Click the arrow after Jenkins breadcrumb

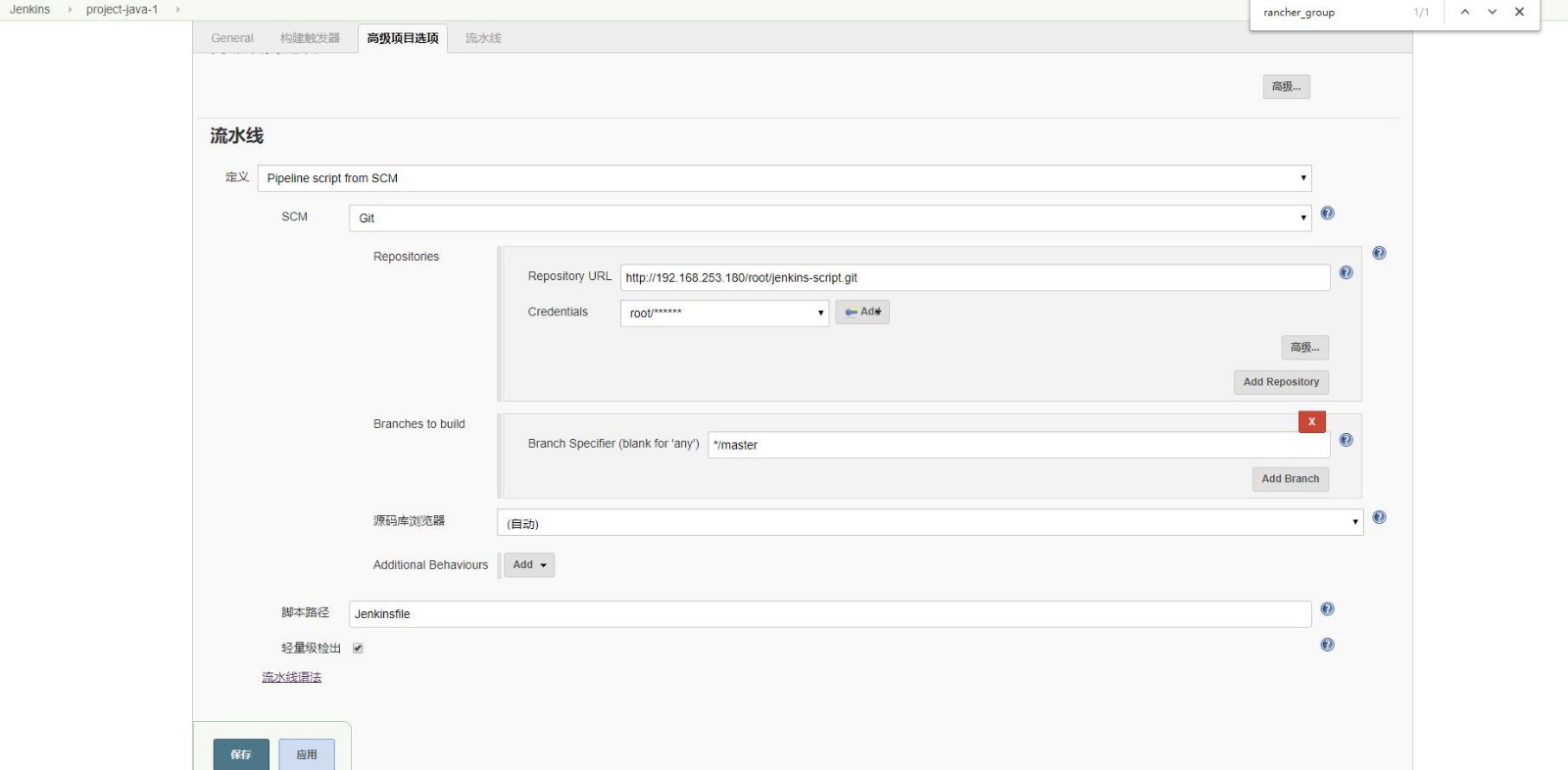[x=70, y=10]
